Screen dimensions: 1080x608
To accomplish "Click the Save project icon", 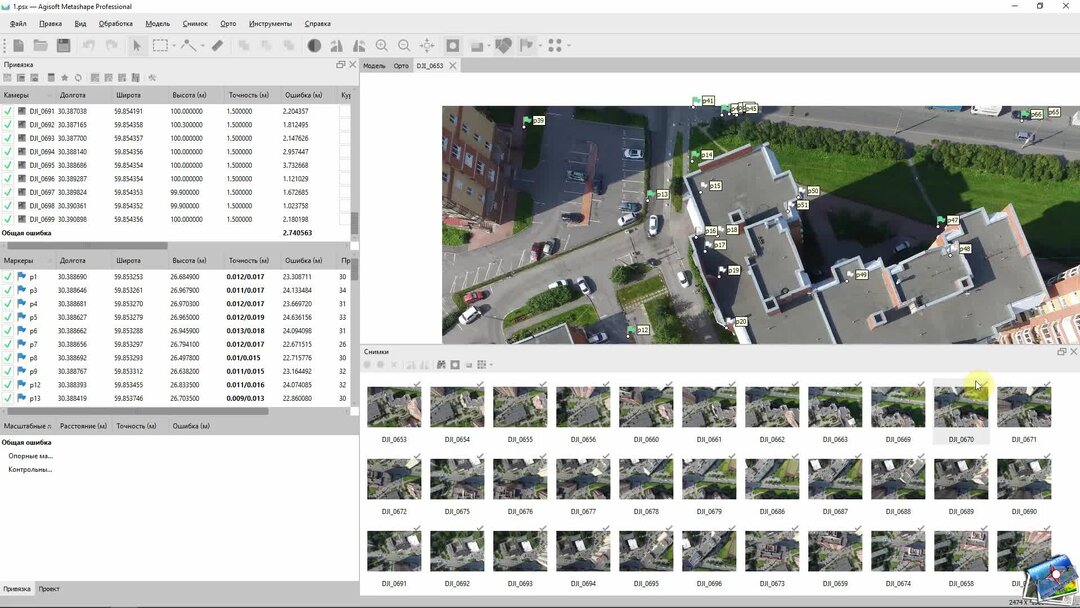I will [63, 45].
